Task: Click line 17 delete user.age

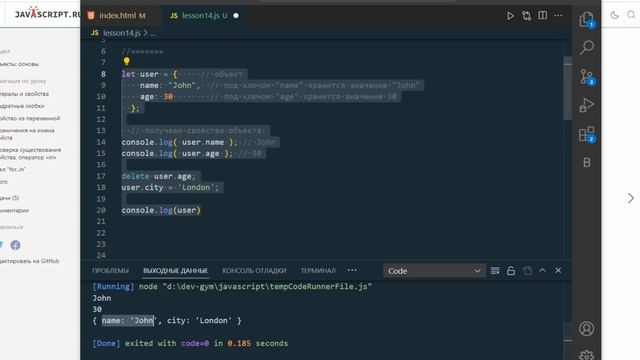Action: click(158, 176)
